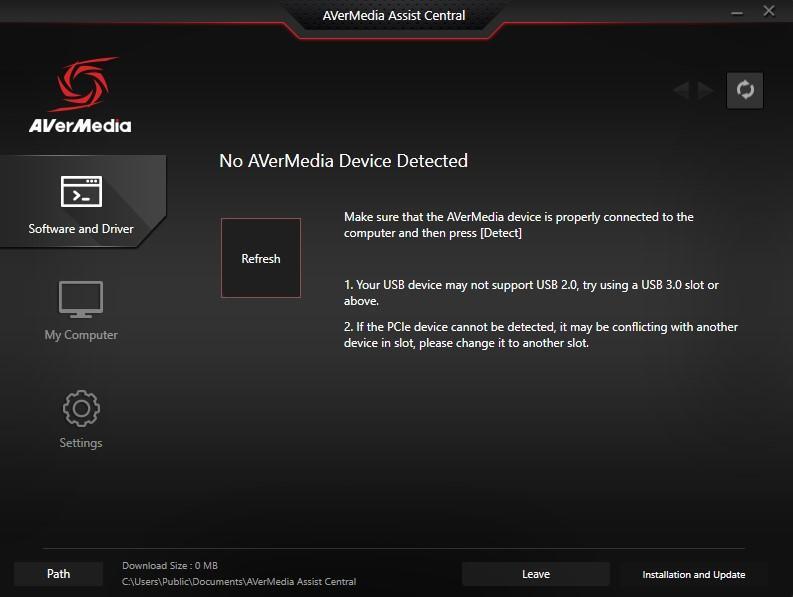Click the PCIe device conflict tip text
The image size is (793, 597).
pos(541,334)
